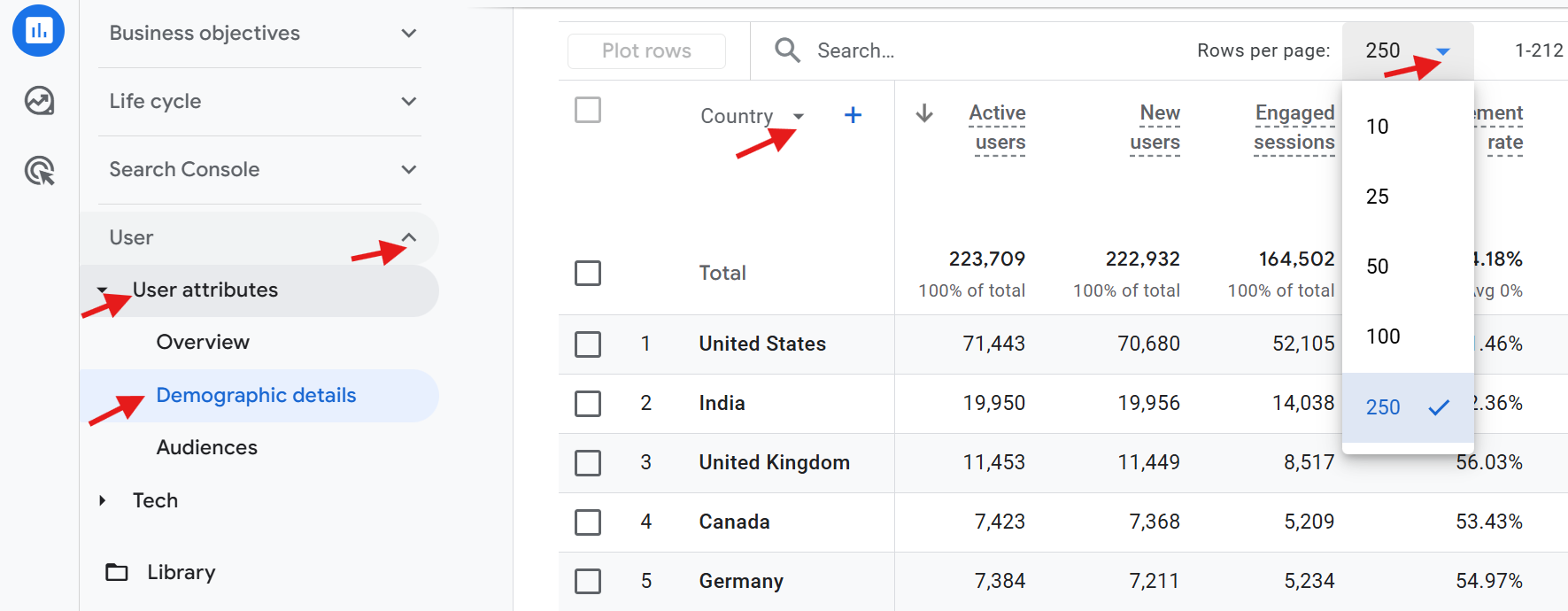This screenshot has width=1568, height=611.
Task: Open the Country dimension dropdown
Action: pyautogui.click(x=798, y=116)
